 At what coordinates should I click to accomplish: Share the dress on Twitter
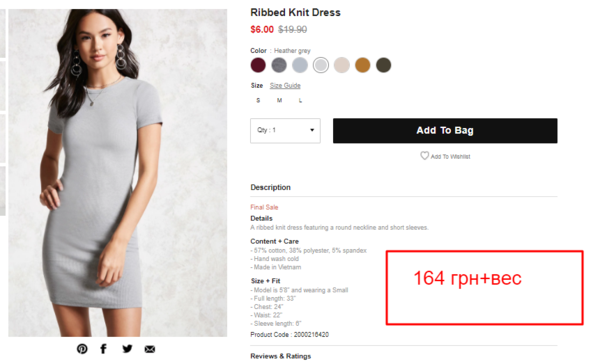click(127, 349)
